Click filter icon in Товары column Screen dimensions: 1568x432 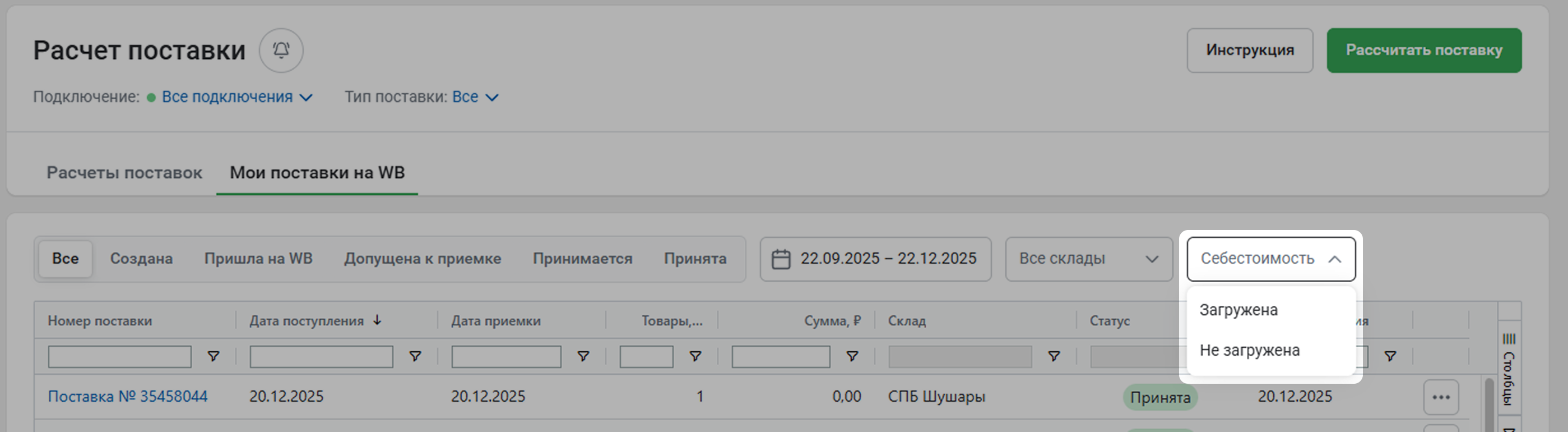click(x=695, y=356)
